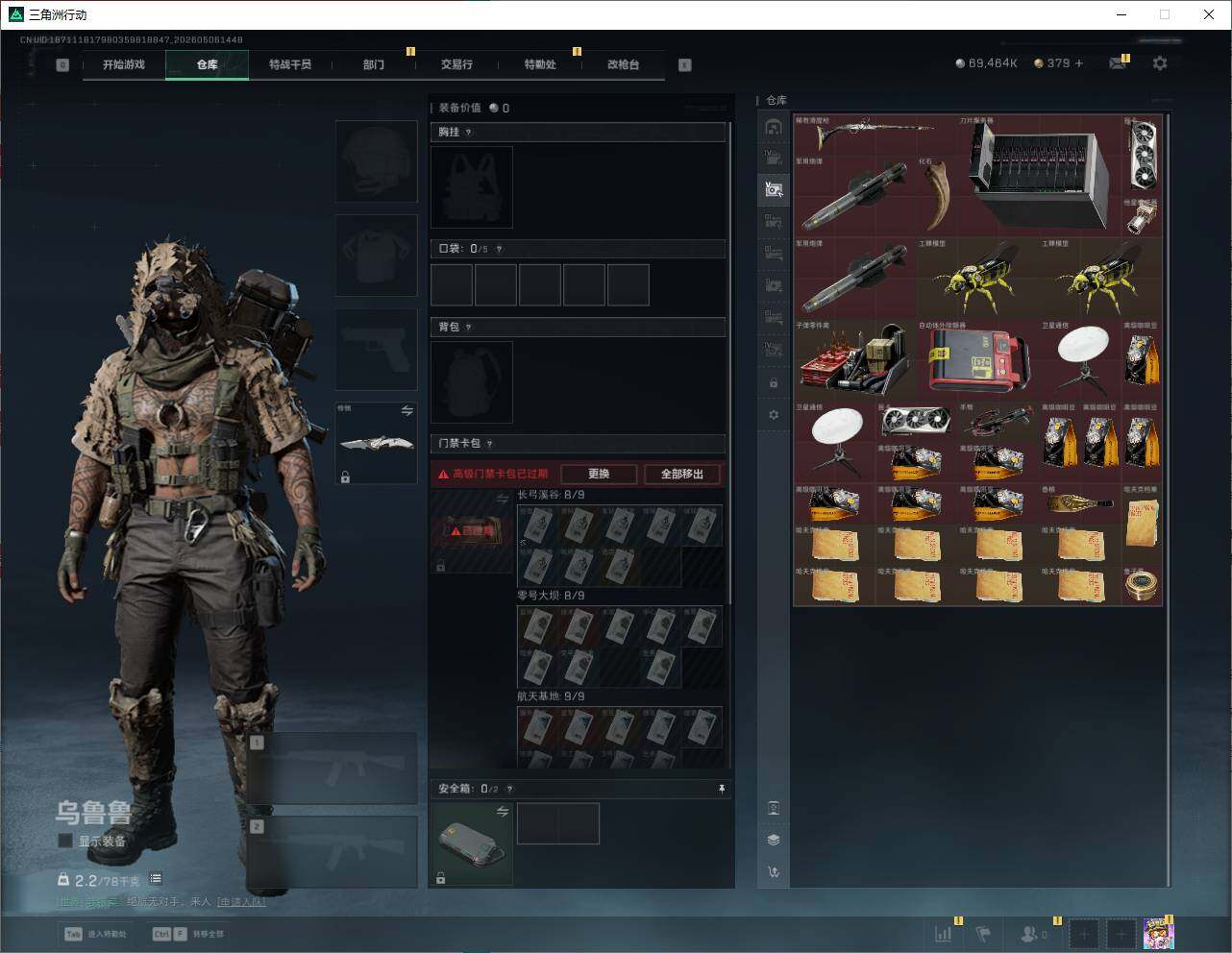Image resolution: width=1232 pixels, height=953 pixels.
Task: Select the 子弹零件盒 item
Action: tap(855, 360)
